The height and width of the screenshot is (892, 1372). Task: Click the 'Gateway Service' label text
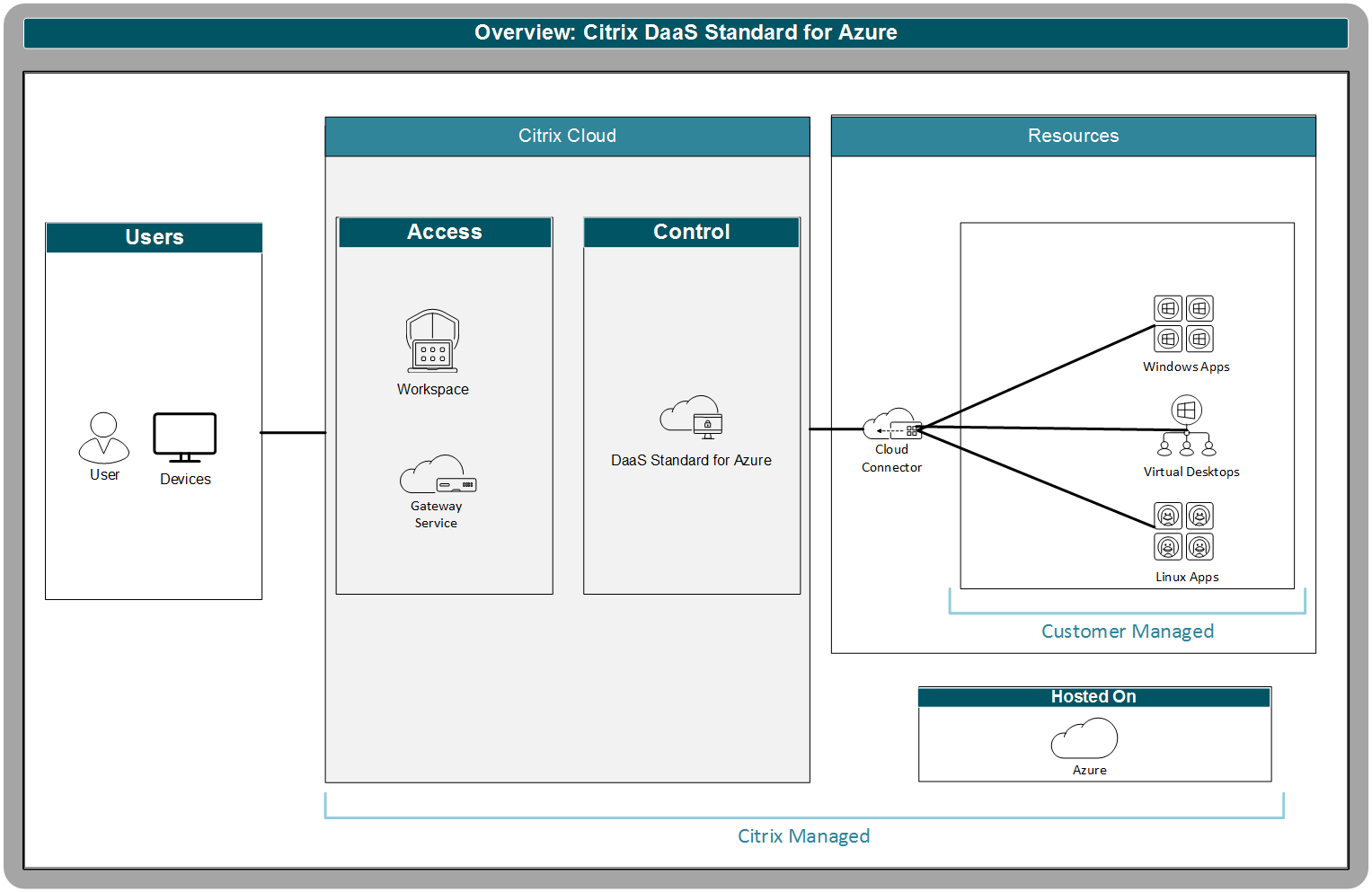[437, 515]
